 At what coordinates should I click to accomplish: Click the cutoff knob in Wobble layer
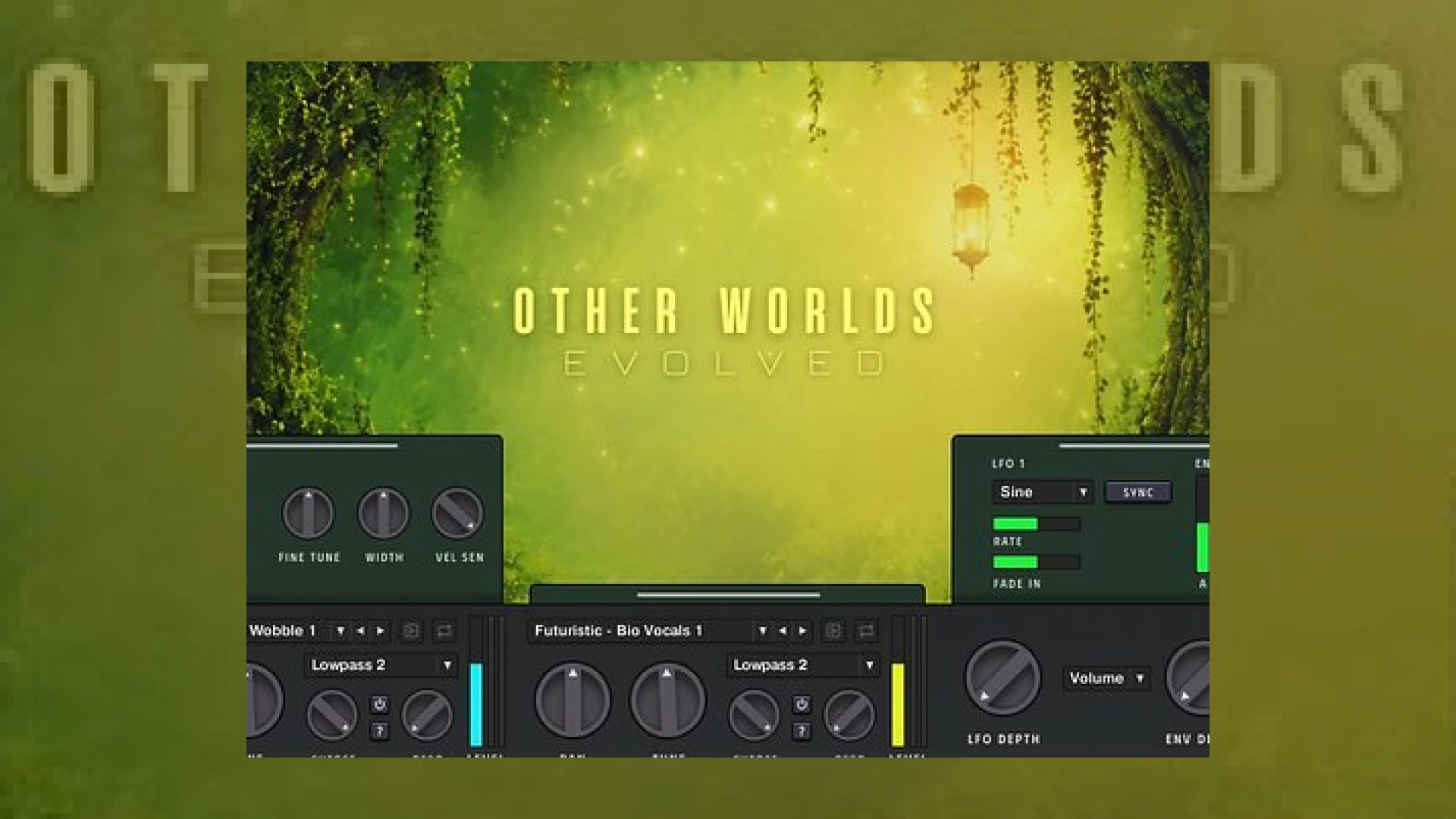coord(331,715)
